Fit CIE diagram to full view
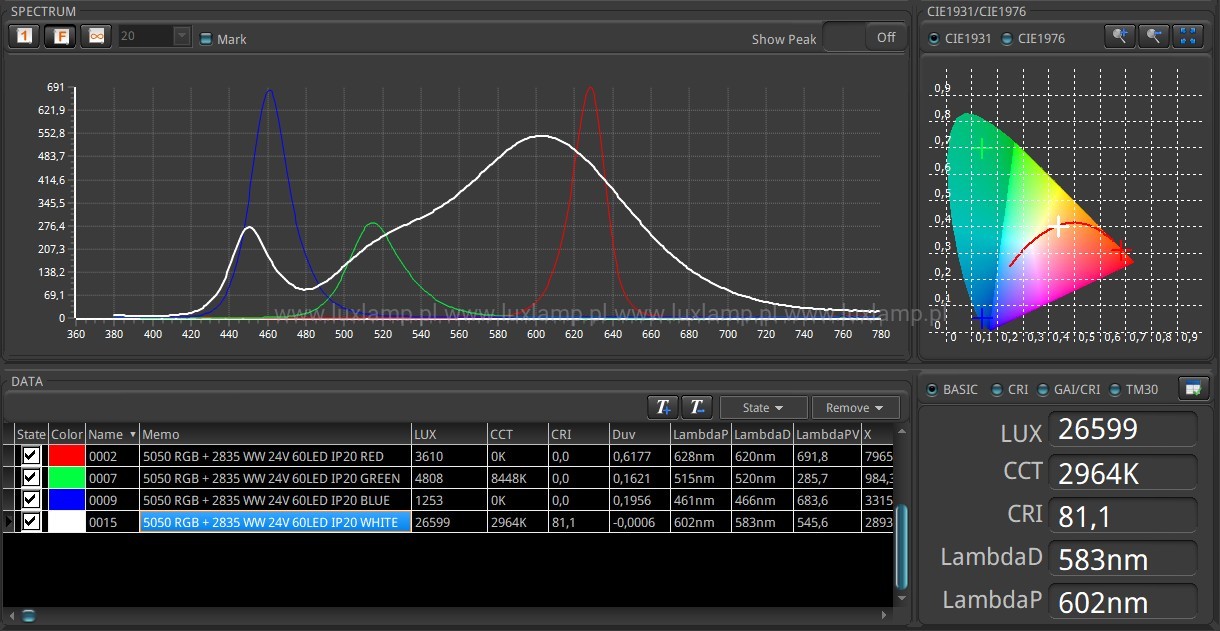The width and height of the screenshot is (1220, 631). tap(1188, 37)
